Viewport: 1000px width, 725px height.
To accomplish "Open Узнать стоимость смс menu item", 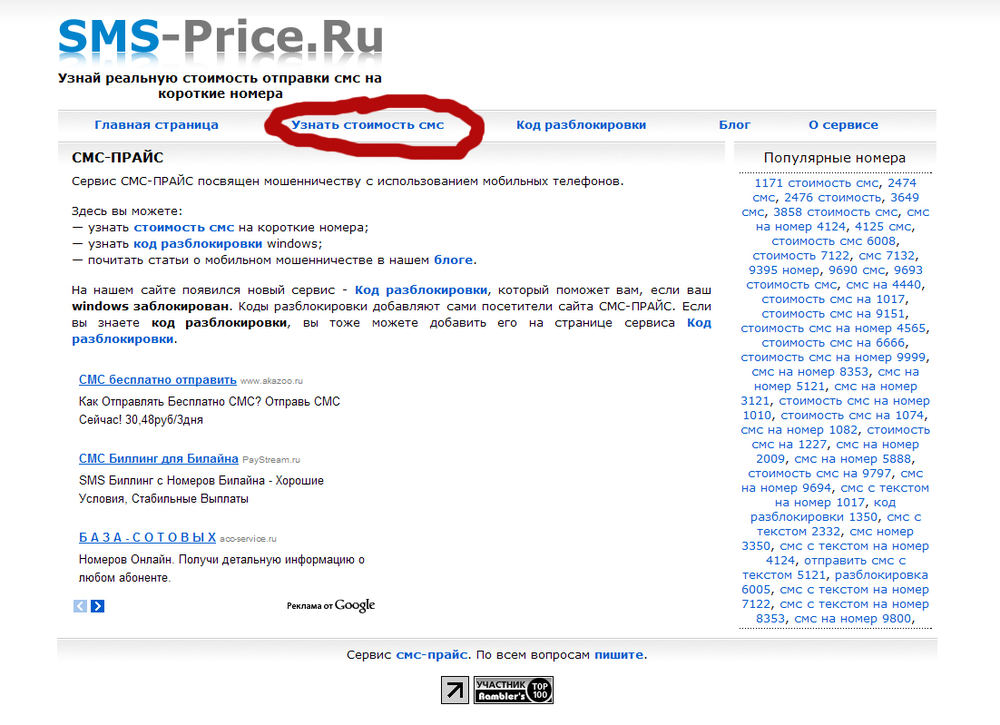I will point(367,125).
